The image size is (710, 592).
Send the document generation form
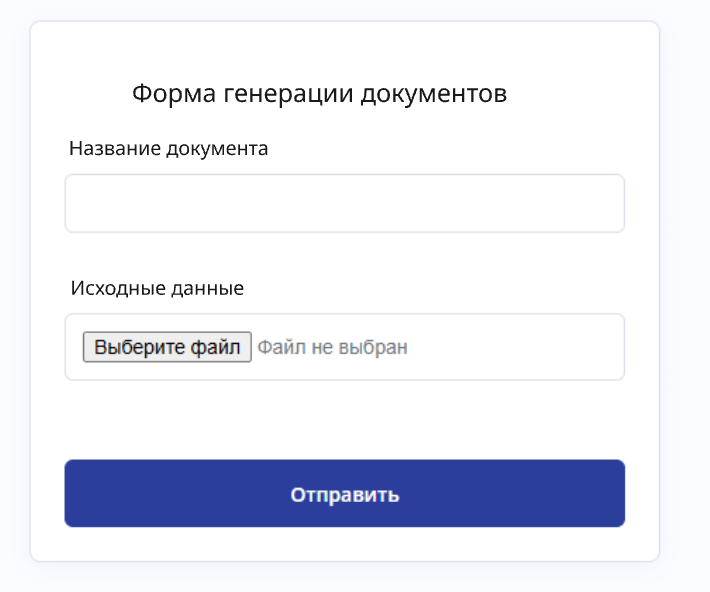click(344, 494)
